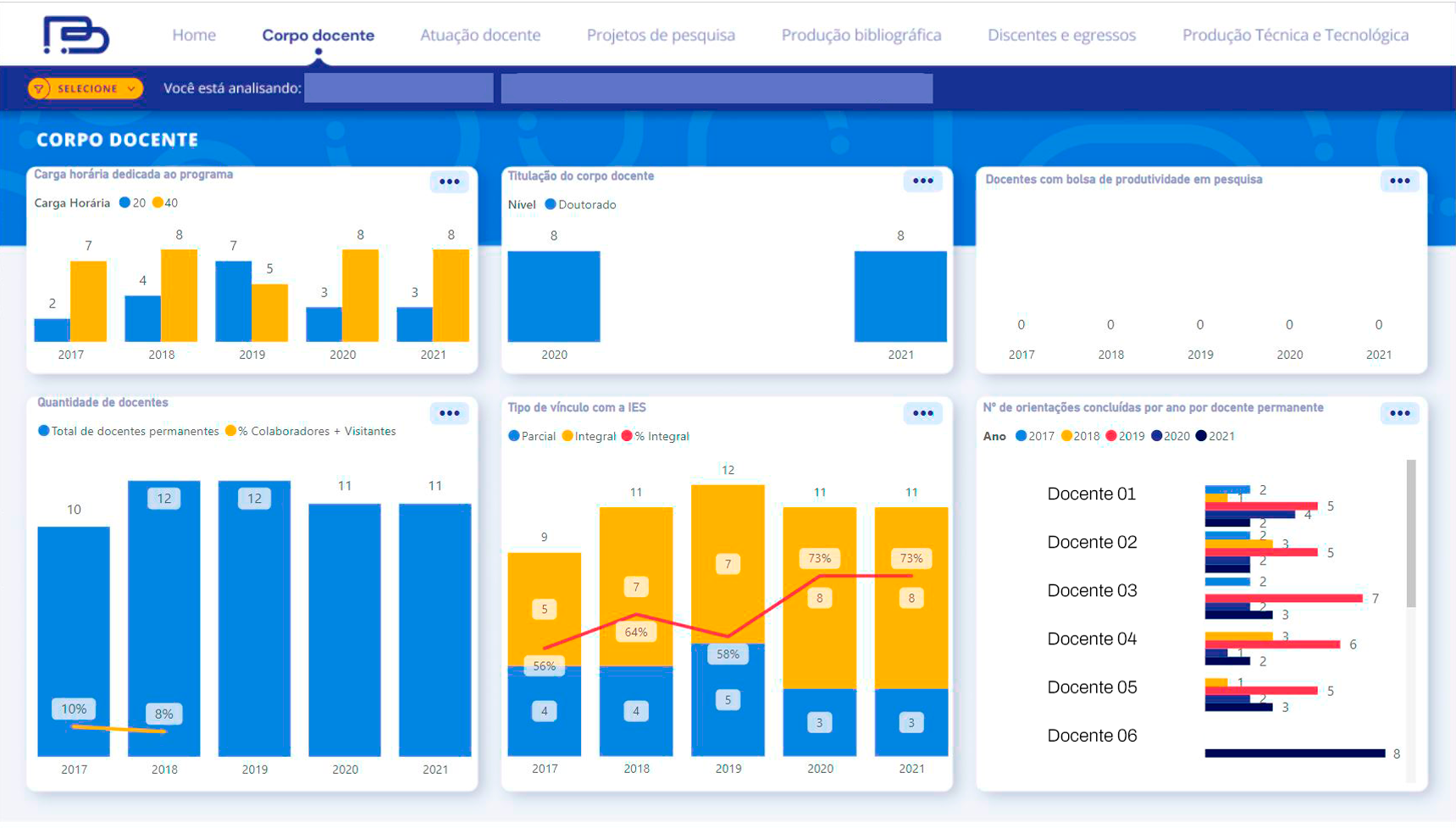Open more options on Tipo de vínculo chart
The image size is (1456, 828).
click(x=923, y=413)
